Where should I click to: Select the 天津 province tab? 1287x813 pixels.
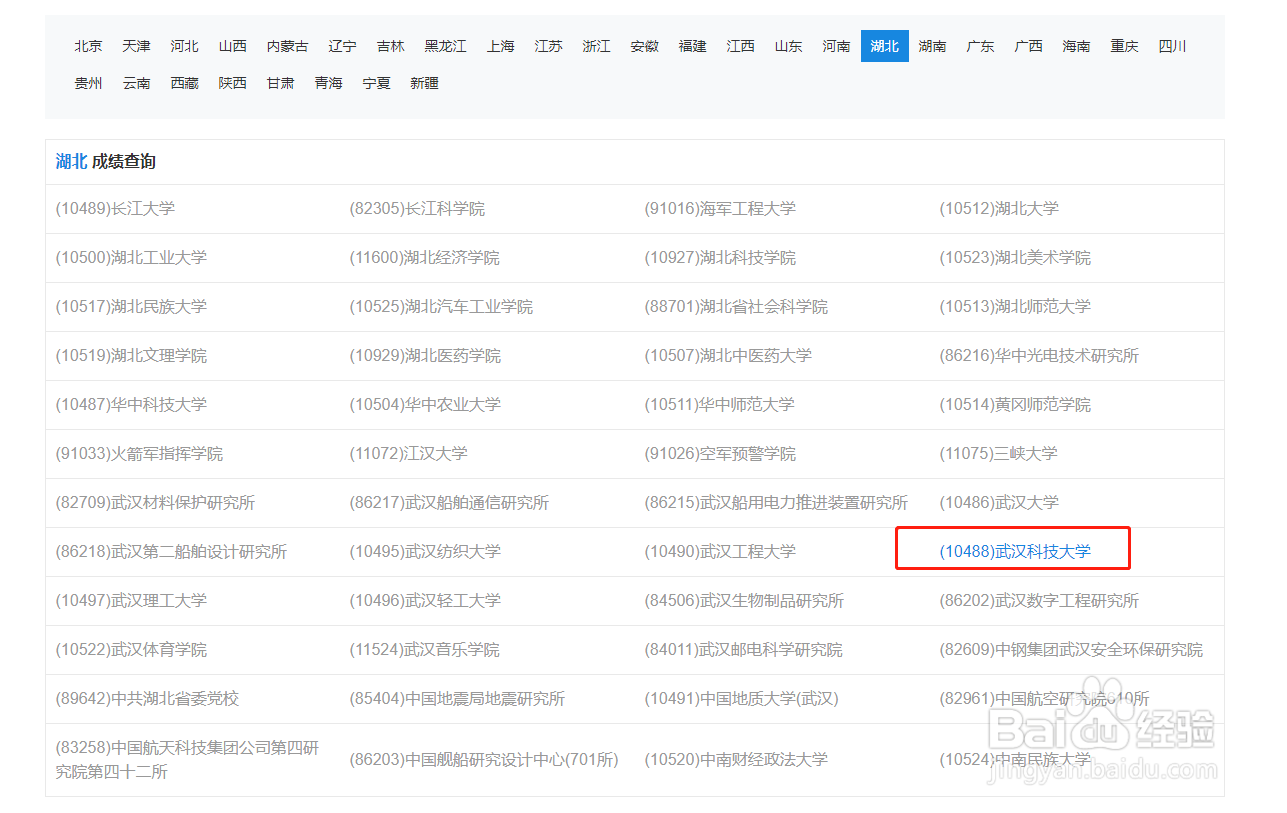(x=136, y=46)
